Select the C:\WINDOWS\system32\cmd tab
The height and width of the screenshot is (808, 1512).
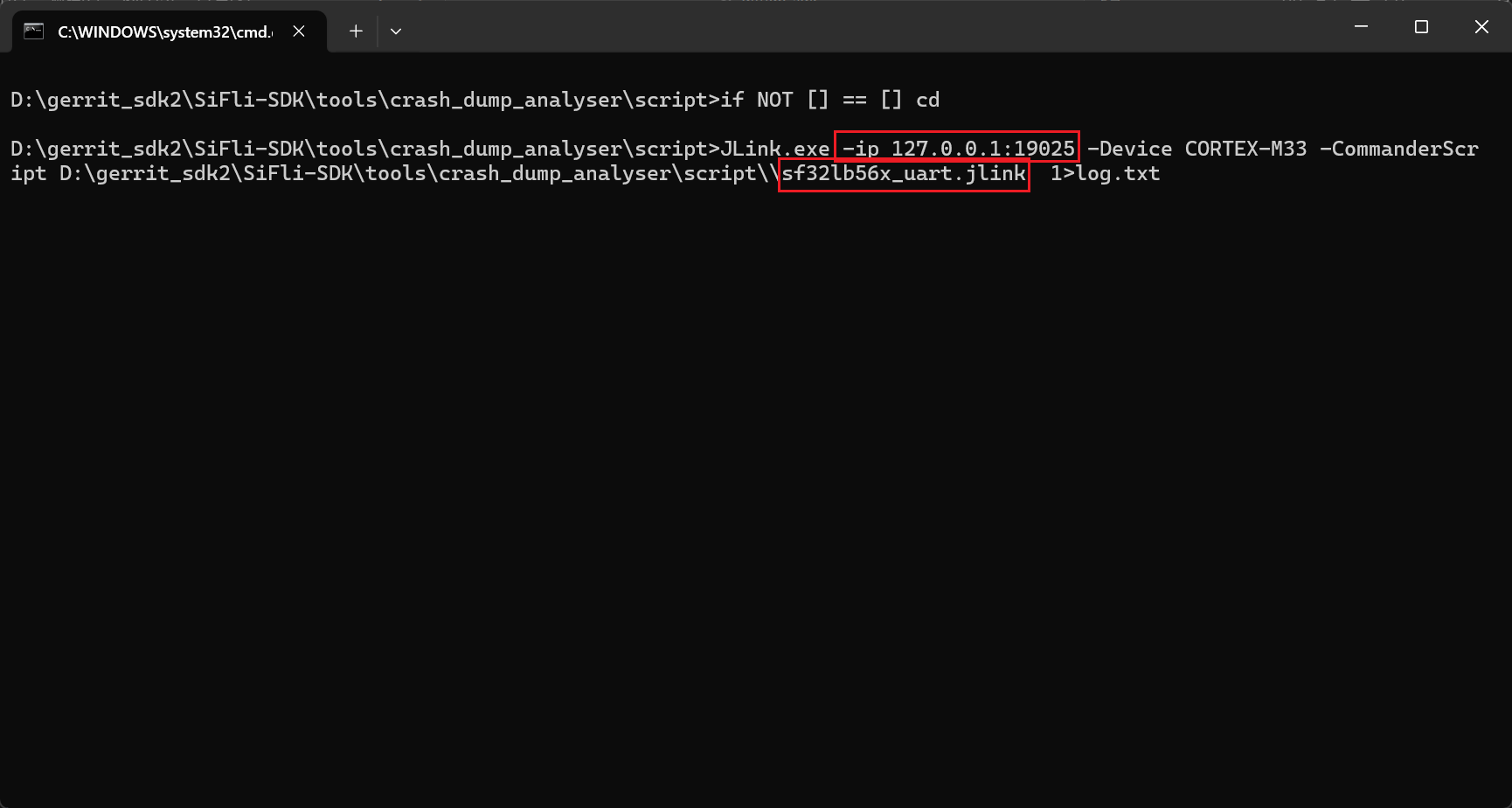(164, 31)
